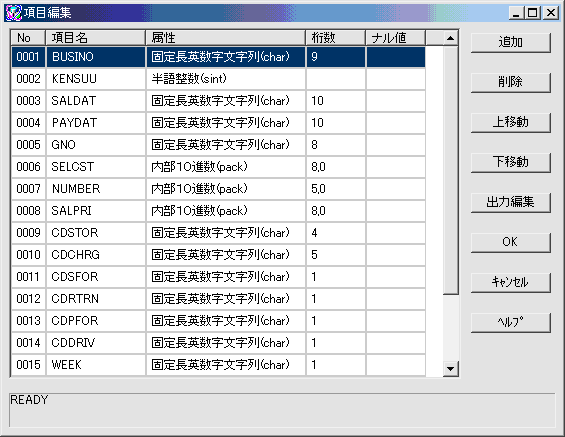
Task: Click row number 0002
Action: (x=28, y=79)
